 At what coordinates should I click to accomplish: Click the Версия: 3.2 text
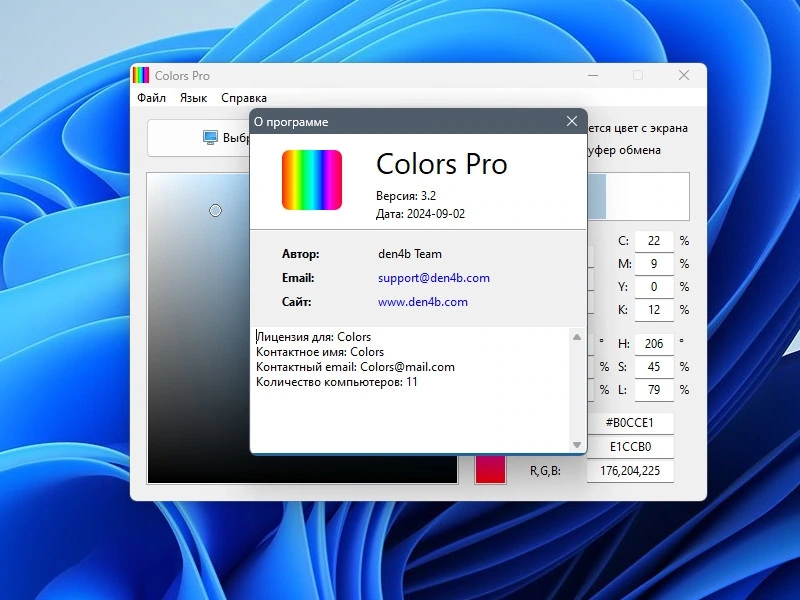[x=406, y=196]
